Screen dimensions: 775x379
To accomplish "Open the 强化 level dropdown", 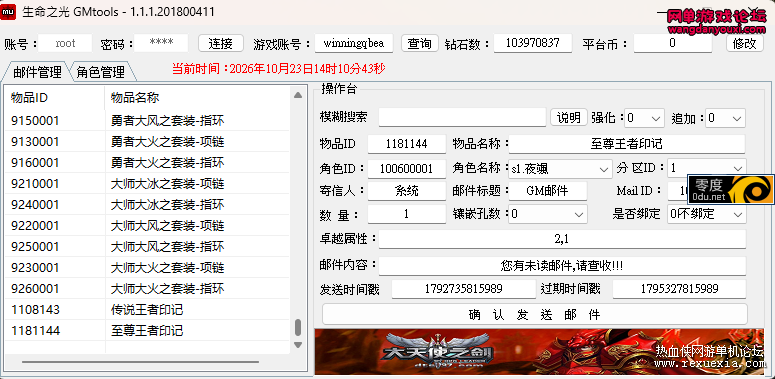I will [645, 118].
